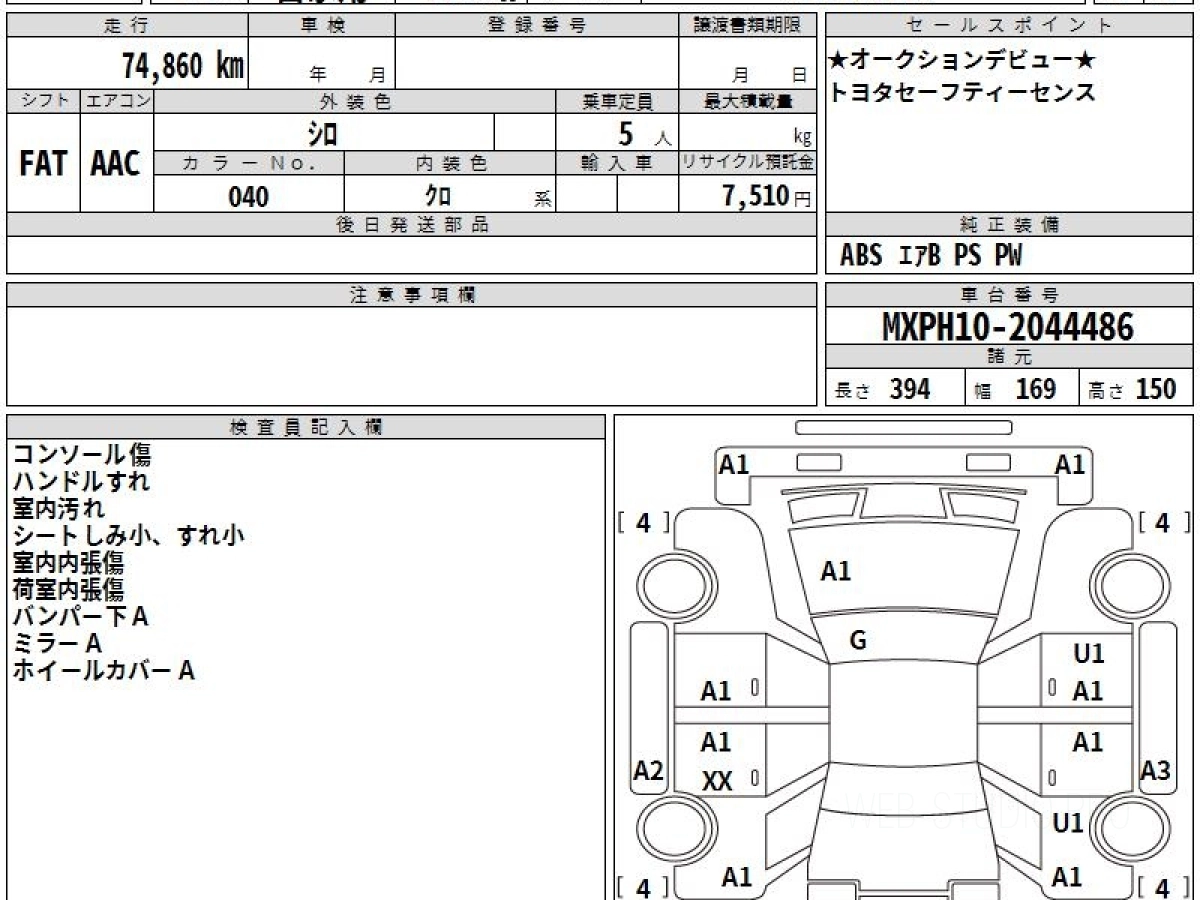Viewport: 1200px width, 900px height.
Task: Click the カラーNo. header
Action: pos(249,164)
